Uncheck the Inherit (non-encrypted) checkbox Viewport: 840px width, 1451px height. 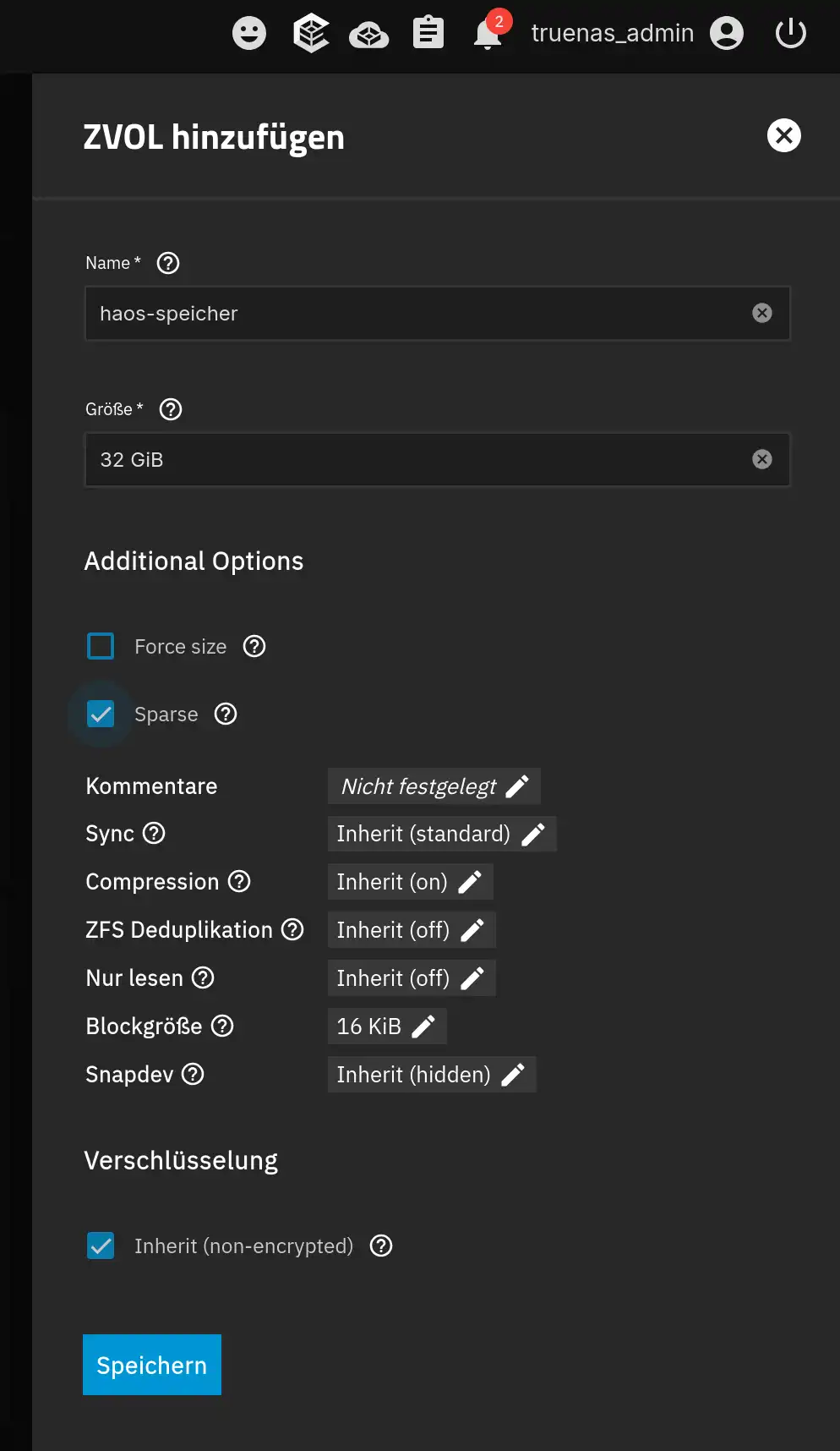tap(101, 1246)
